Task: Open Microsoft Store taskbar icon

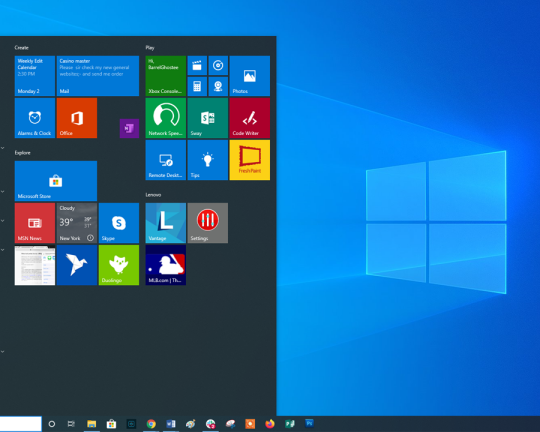Action: [111, 424]
